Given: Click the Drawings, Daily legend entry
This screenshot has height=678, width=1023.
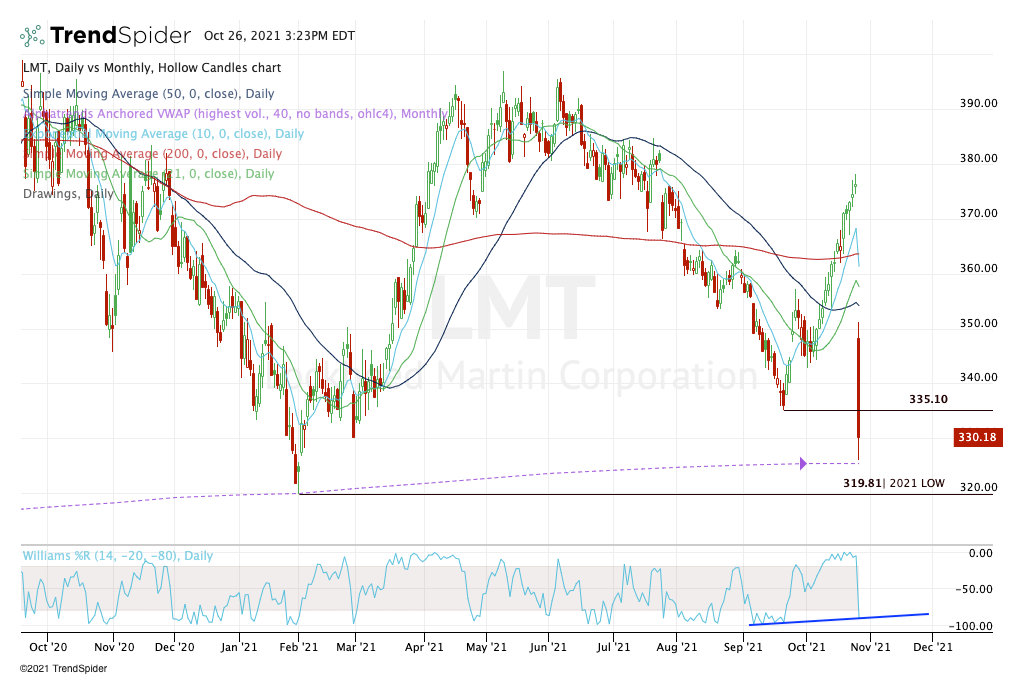Looking at the screenshot, I should (69, 194).
